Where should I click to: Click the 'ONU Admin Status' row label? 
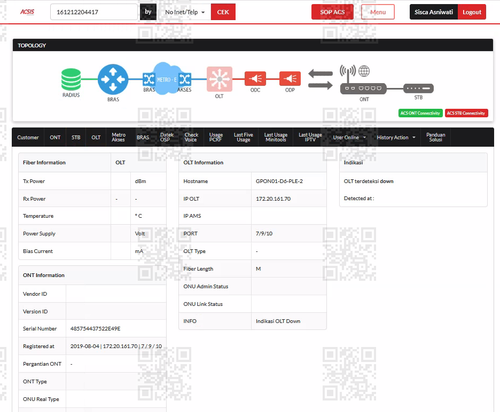tap(206, 286)
